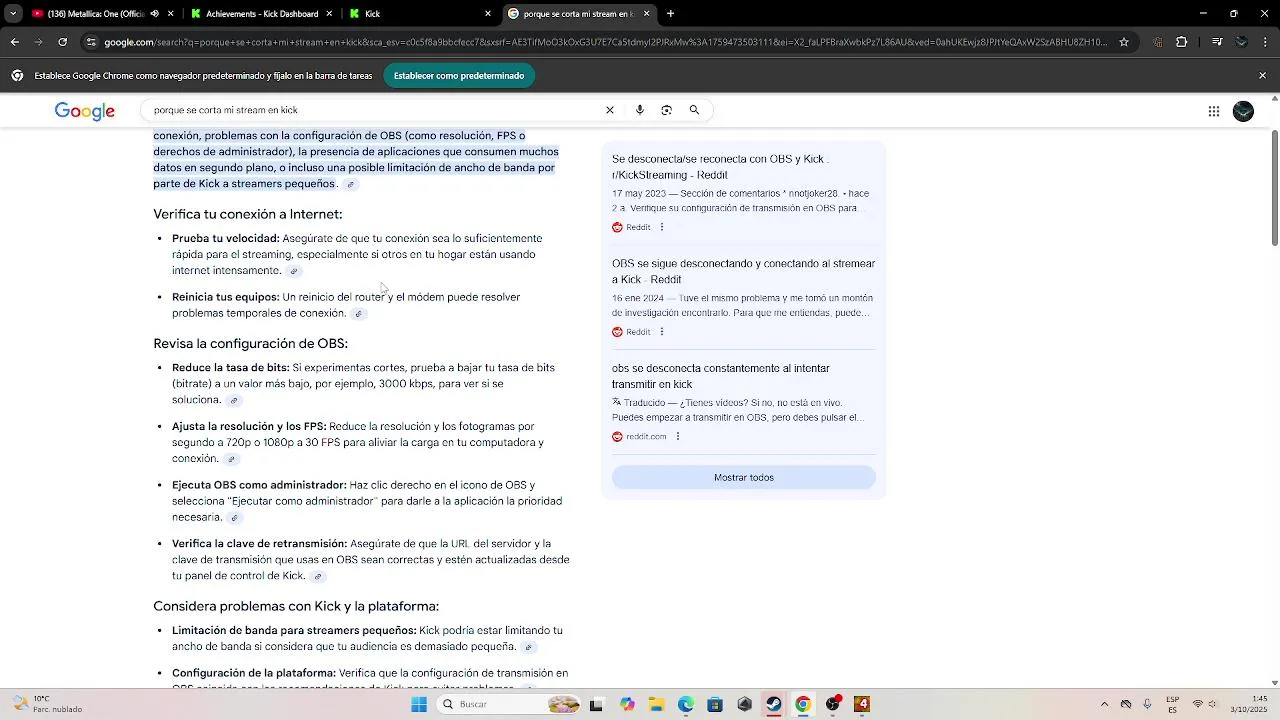Go to the Google logo homepage
The height and width of the screenshot is (720, 1280).
click(85, 111)
